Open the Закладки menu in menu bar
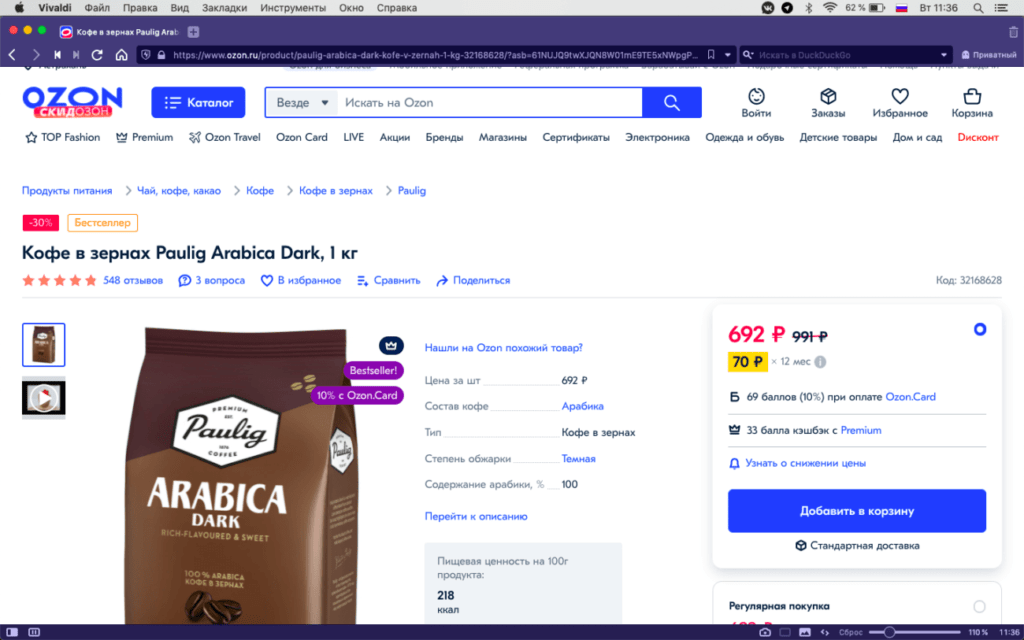Image resolution: width=1024 pixels, height=640 pixels. (x=225, y=8)
